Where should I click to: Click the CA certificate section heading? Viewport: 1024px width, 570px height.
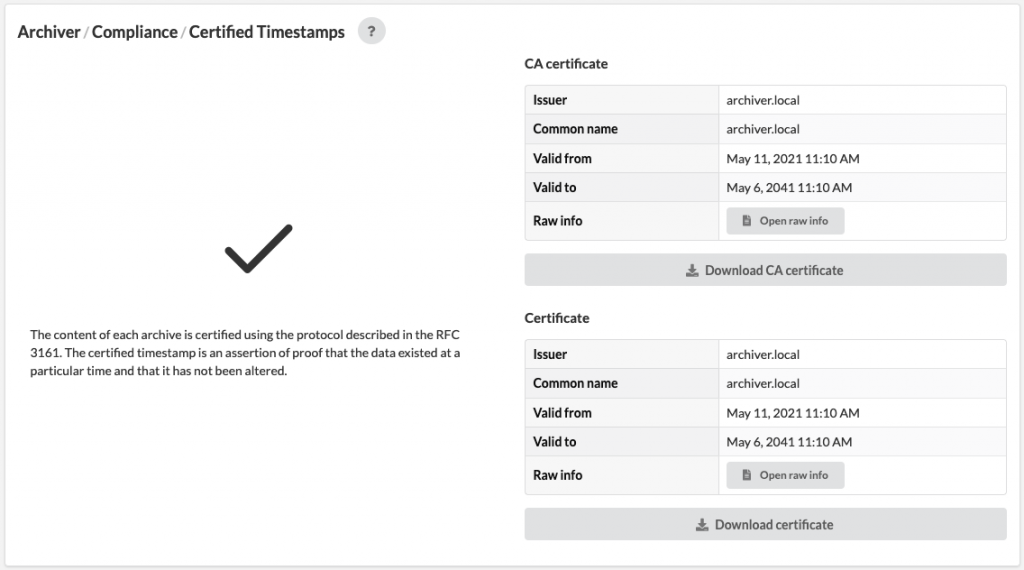(x=566, y=63)
